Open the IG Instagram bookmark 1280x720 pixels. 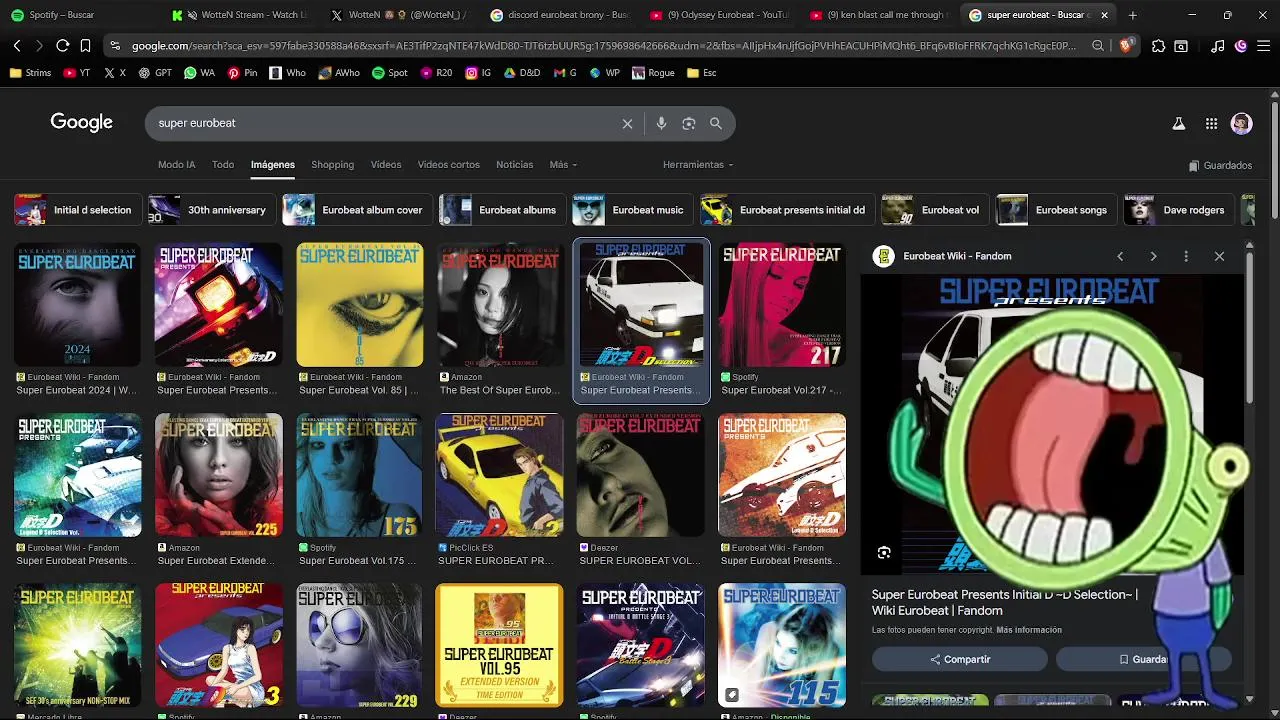(478, 73)
